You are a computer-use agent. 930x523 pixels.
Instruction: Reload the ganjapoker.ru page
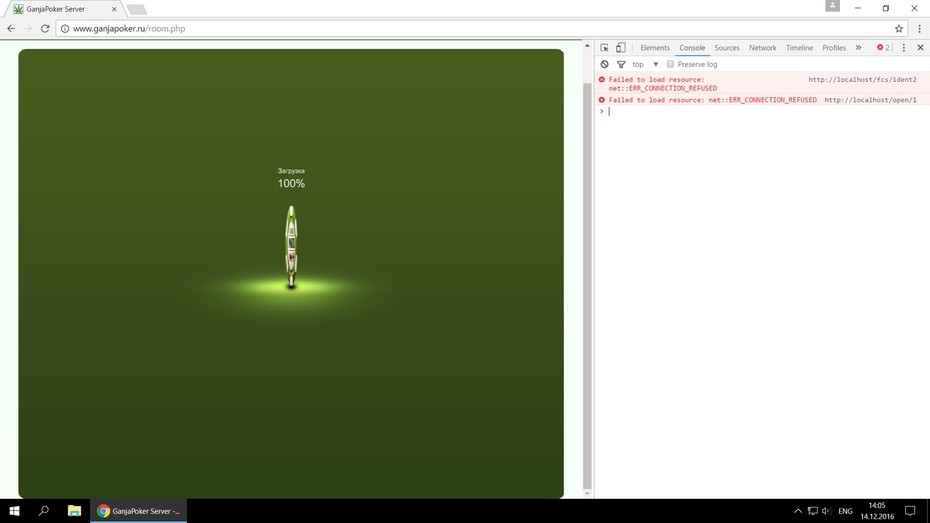45,28
